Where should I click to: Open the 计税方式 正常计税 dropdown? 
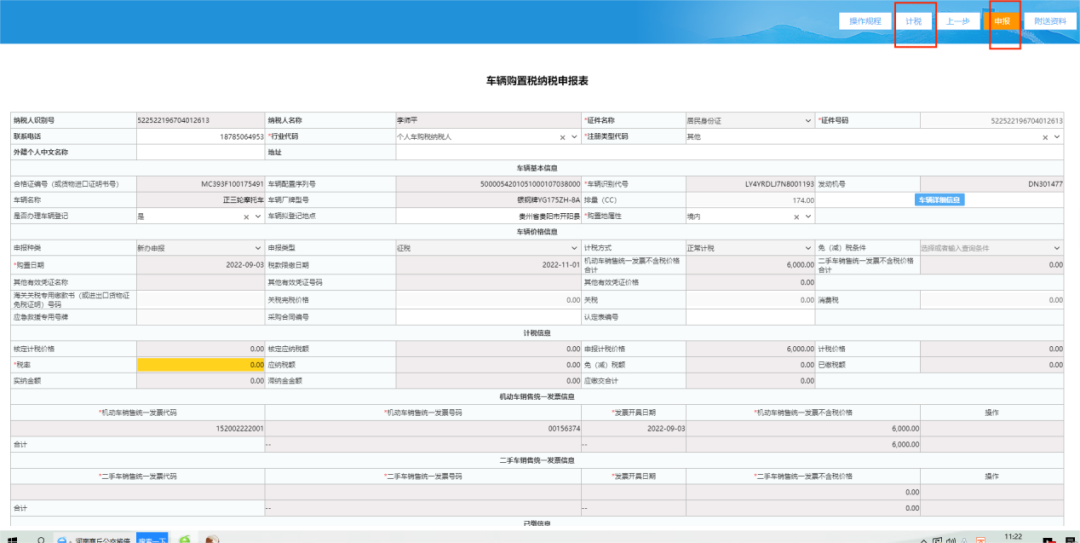click(x=808, y=248)
